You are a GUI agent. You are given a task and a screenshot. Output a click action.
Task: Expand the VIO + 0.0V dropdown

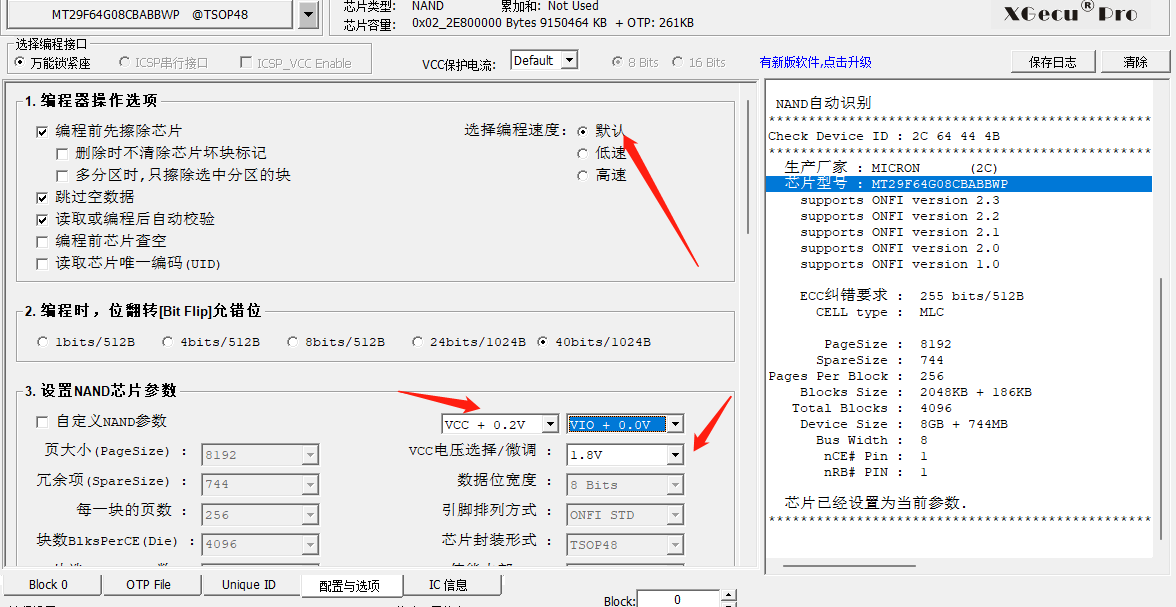coord(676,425)
